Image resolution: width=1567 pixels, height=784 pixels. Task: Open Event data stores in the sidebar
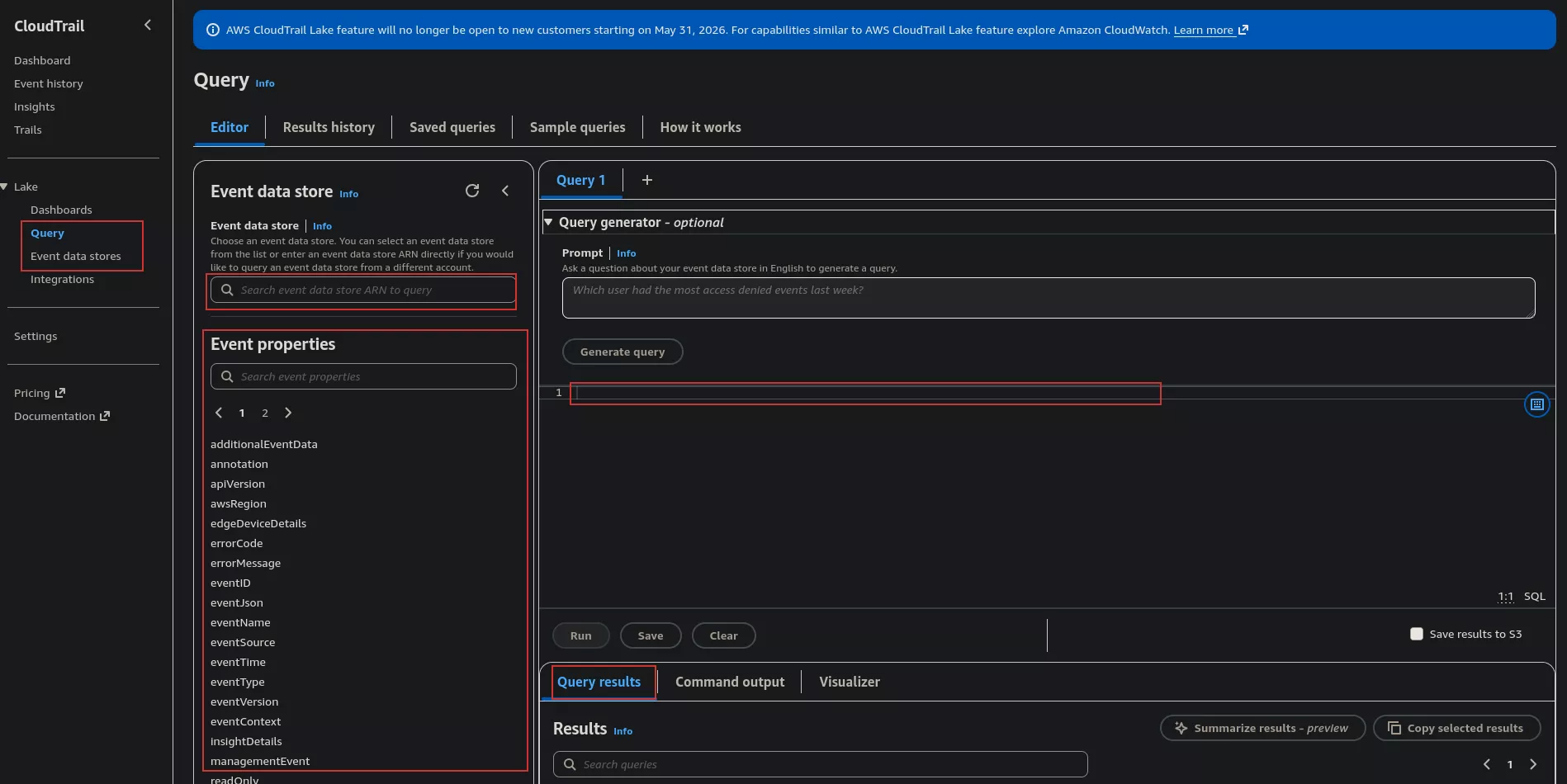tap(76, 256)
